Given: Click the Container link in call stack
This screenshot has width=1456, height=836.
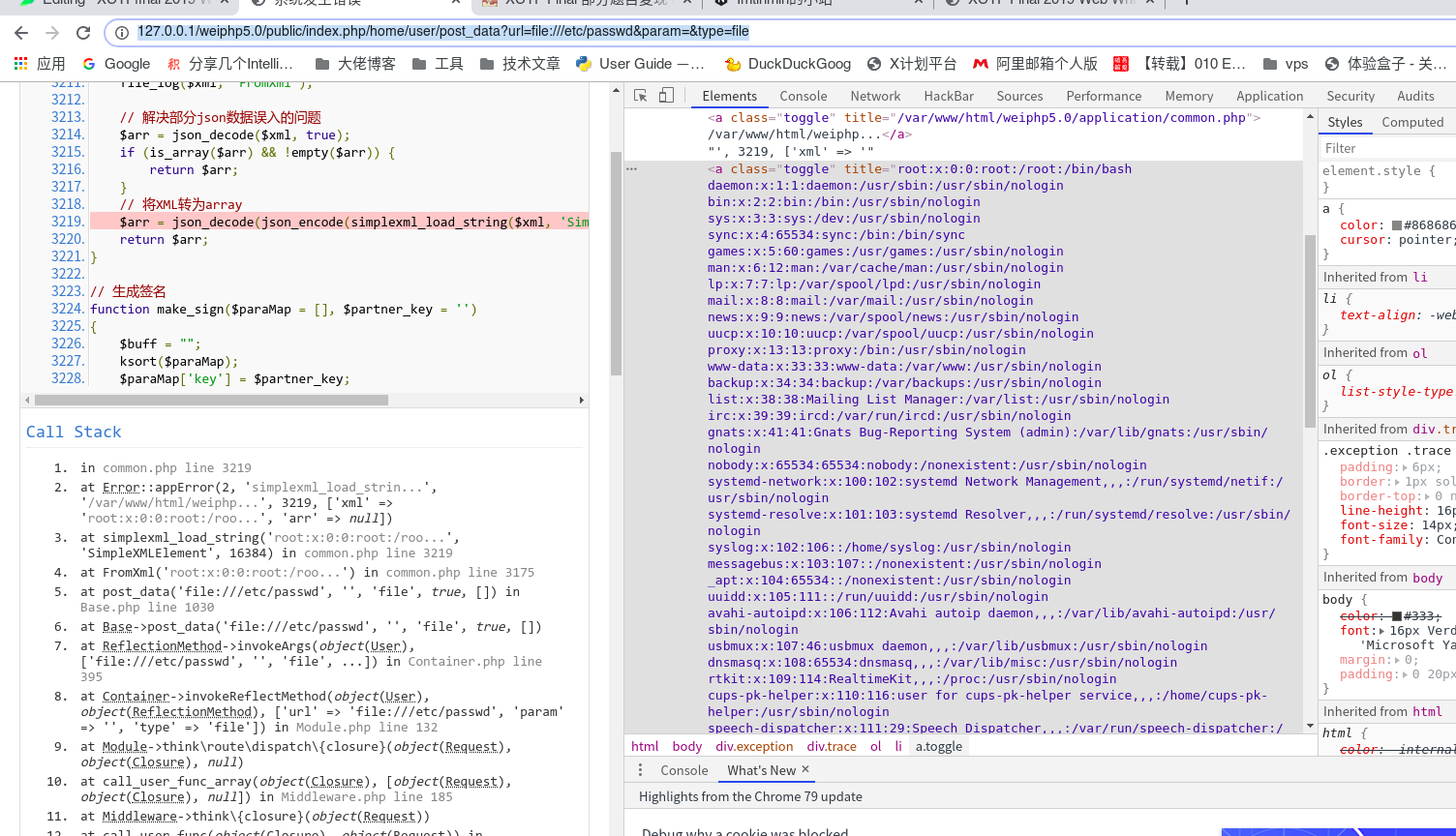Looking at the screenshot, I should tap(136, 696).
